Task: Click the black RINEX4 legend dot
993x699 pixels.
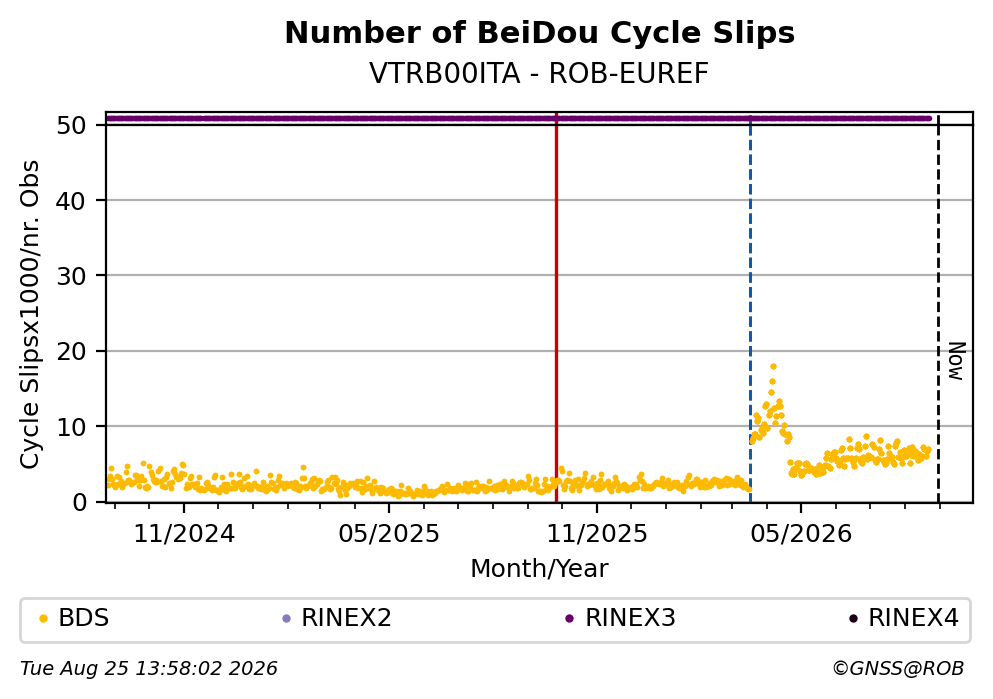Action: point(853,619)
